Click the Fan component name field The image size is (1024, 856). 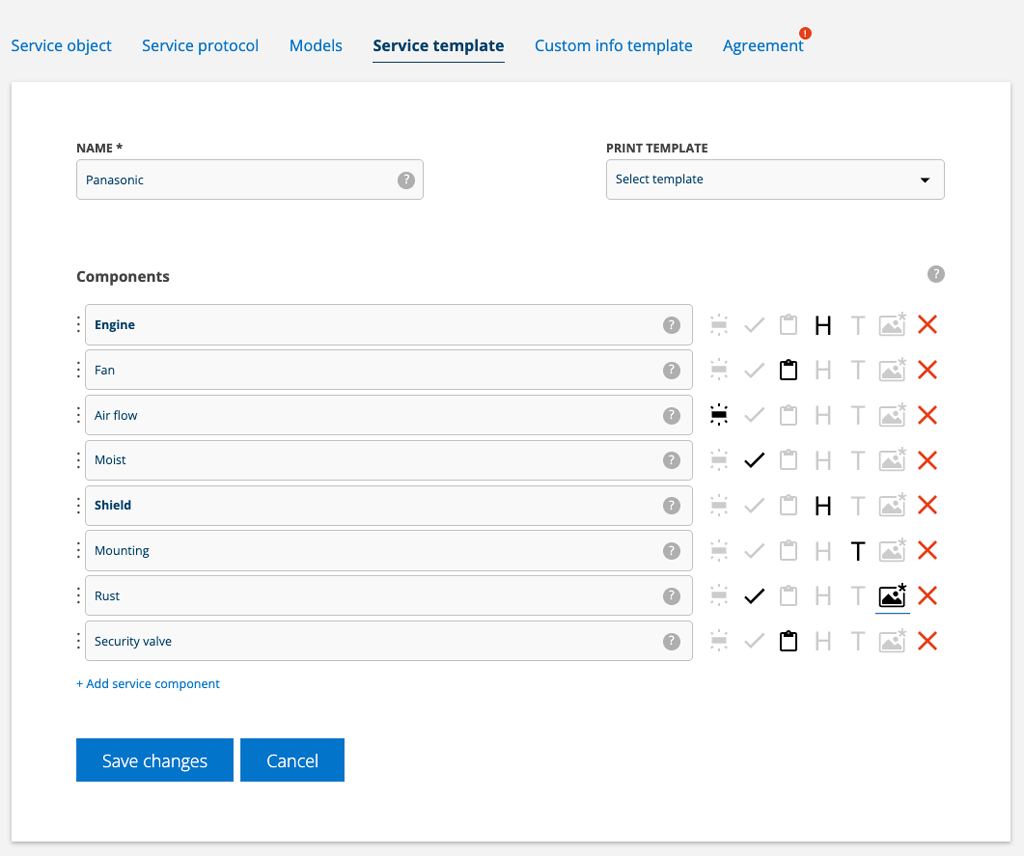[389, 370]
